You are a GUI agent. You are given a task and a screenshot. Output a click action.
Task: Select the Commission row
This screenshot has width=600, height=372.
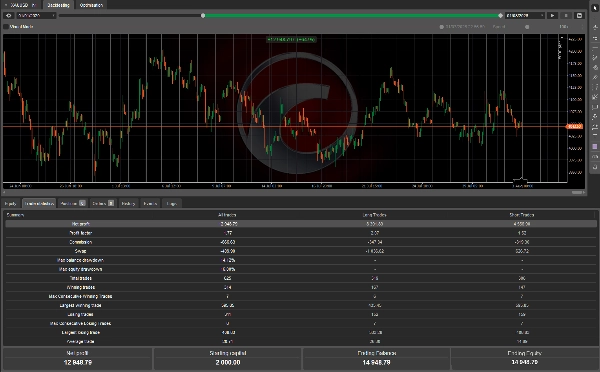(x=301, y=242)
